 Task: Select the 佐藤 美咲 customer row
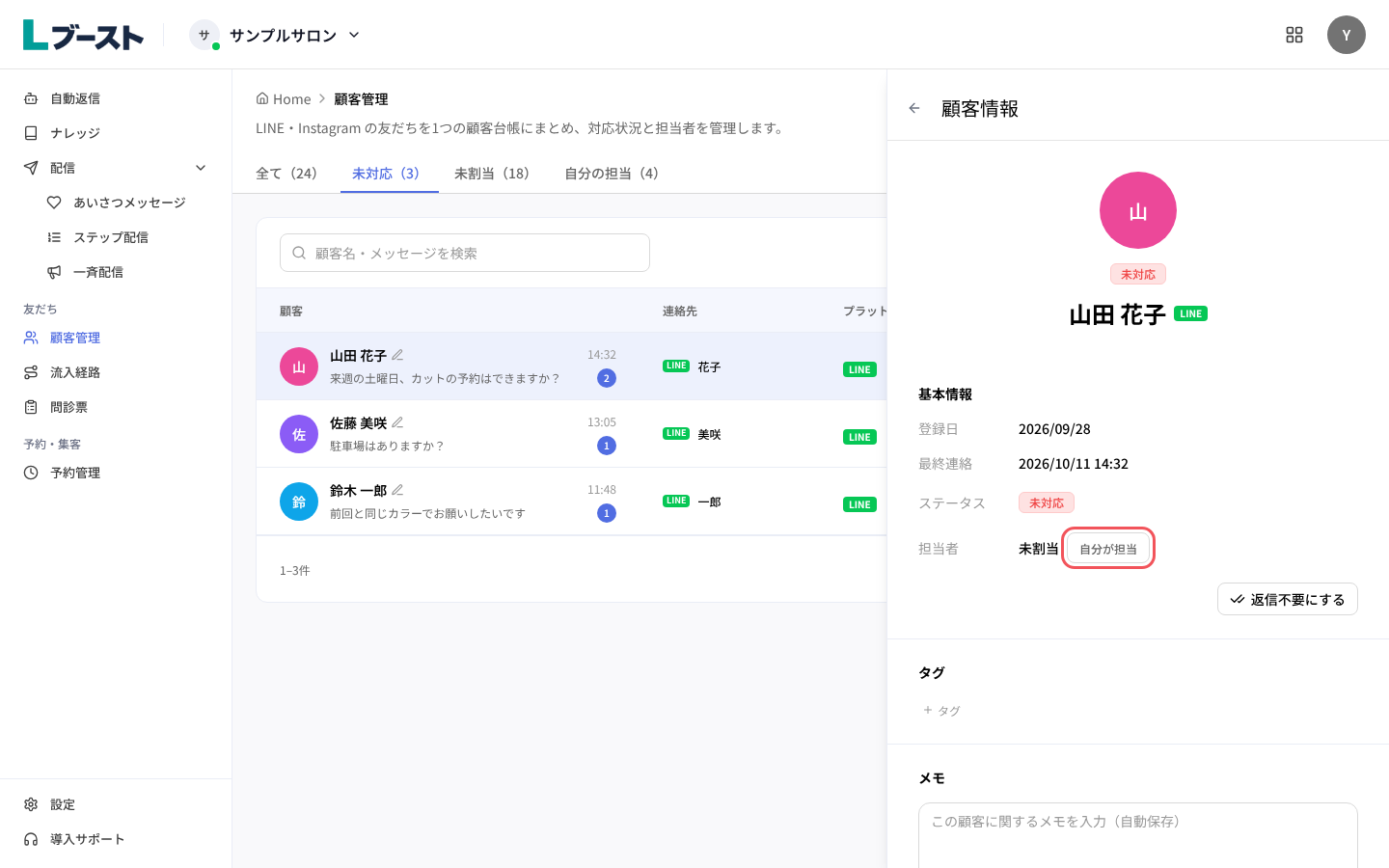(x=571, y=434)
